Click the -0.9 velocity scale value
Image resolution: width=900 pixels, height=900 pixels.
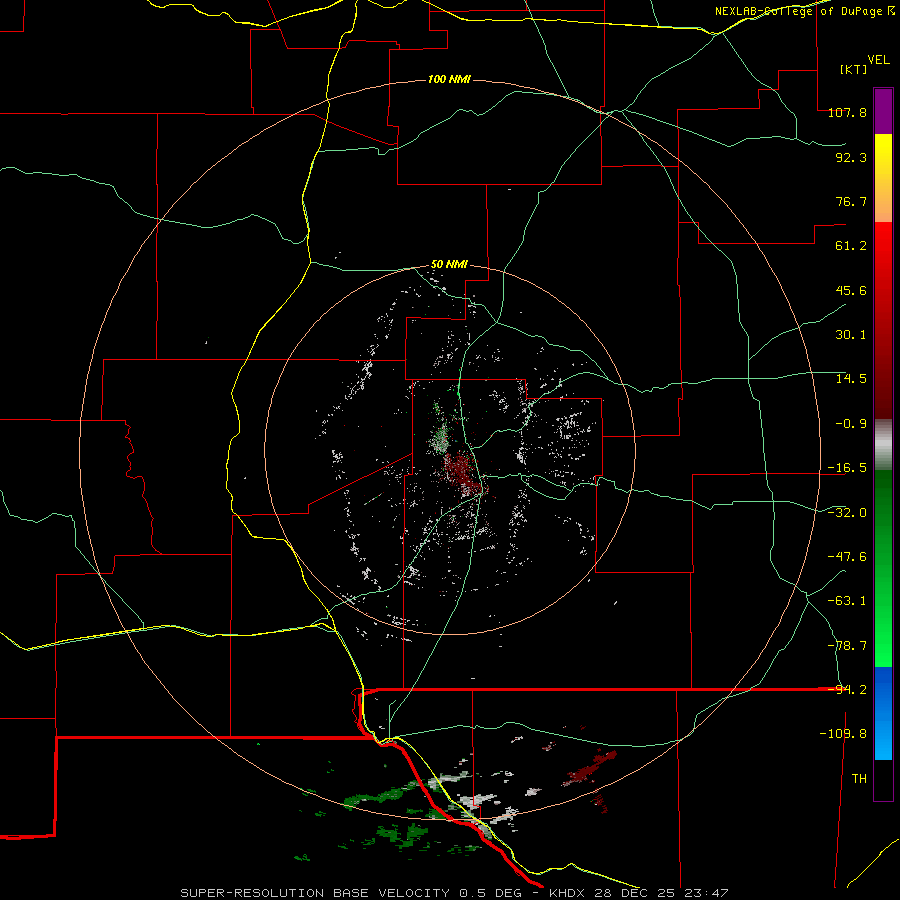[851, 424]
